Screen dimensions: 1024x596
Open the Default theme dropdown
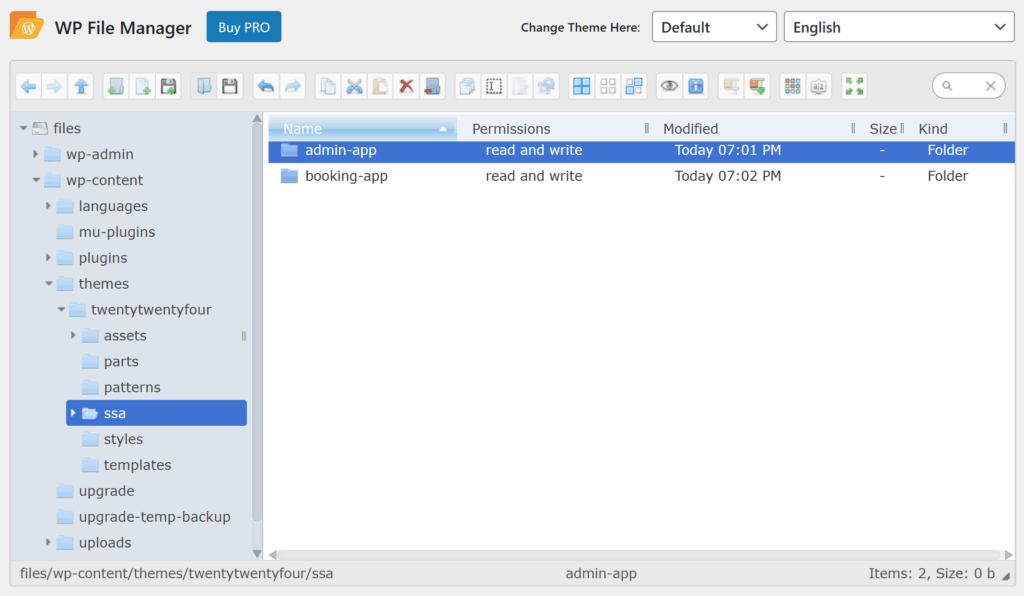tap(713, 26)
